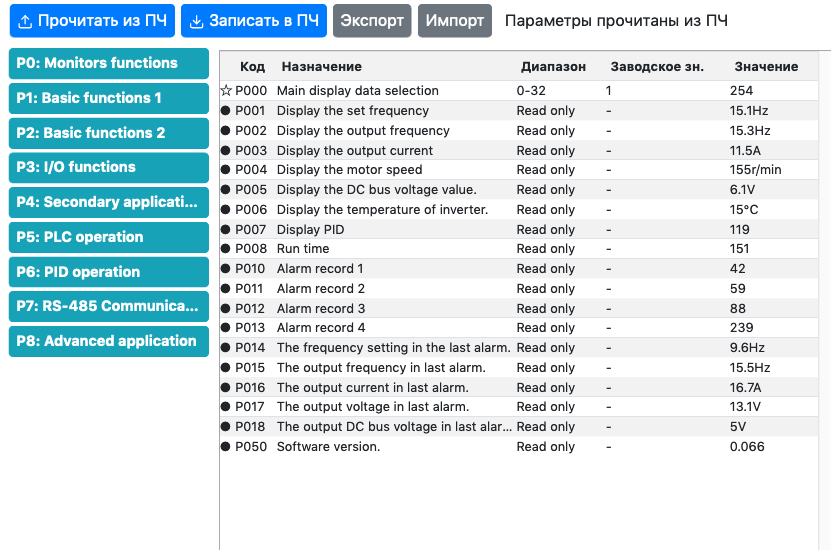Click the dot icon beside P008

click(x=226, y=249)
